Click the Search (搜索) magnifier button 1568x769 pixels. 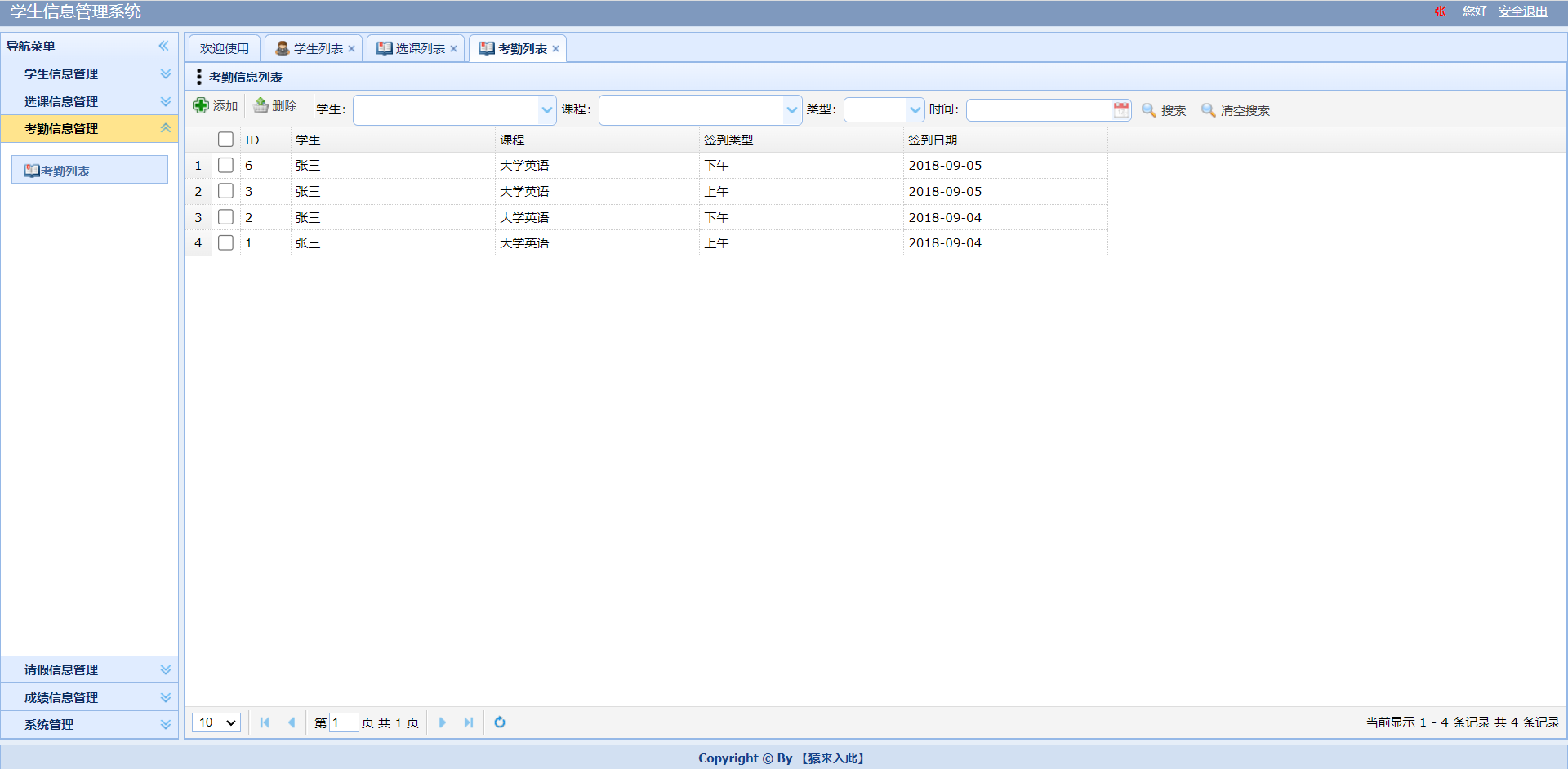(x=1164, y=110)
